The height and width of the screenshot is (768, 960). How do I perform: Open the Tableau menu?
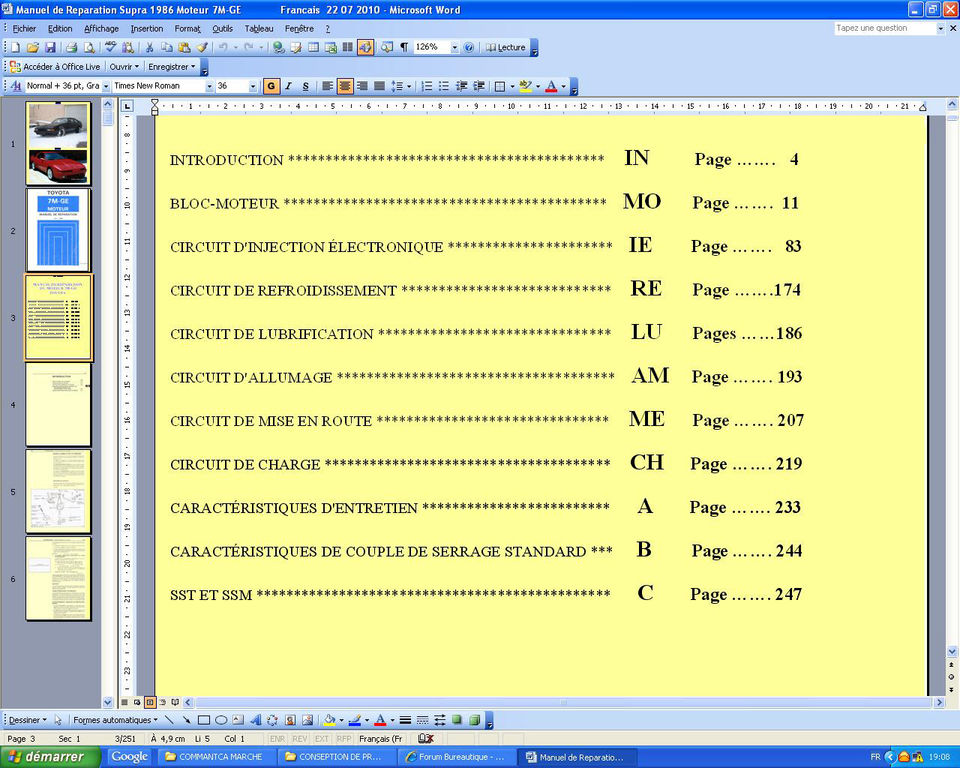click(x=259, y=28)
